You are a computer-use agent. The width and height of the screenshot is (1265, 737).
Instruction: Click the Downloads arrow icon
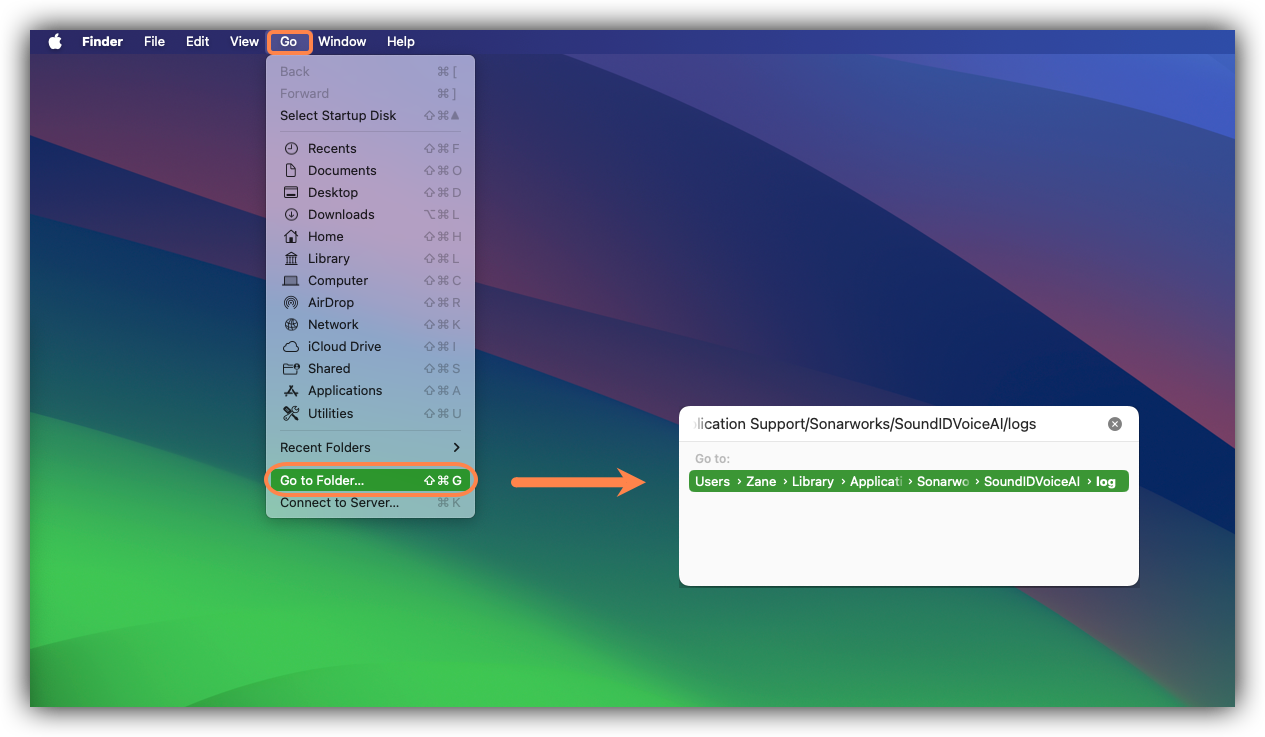291,215
